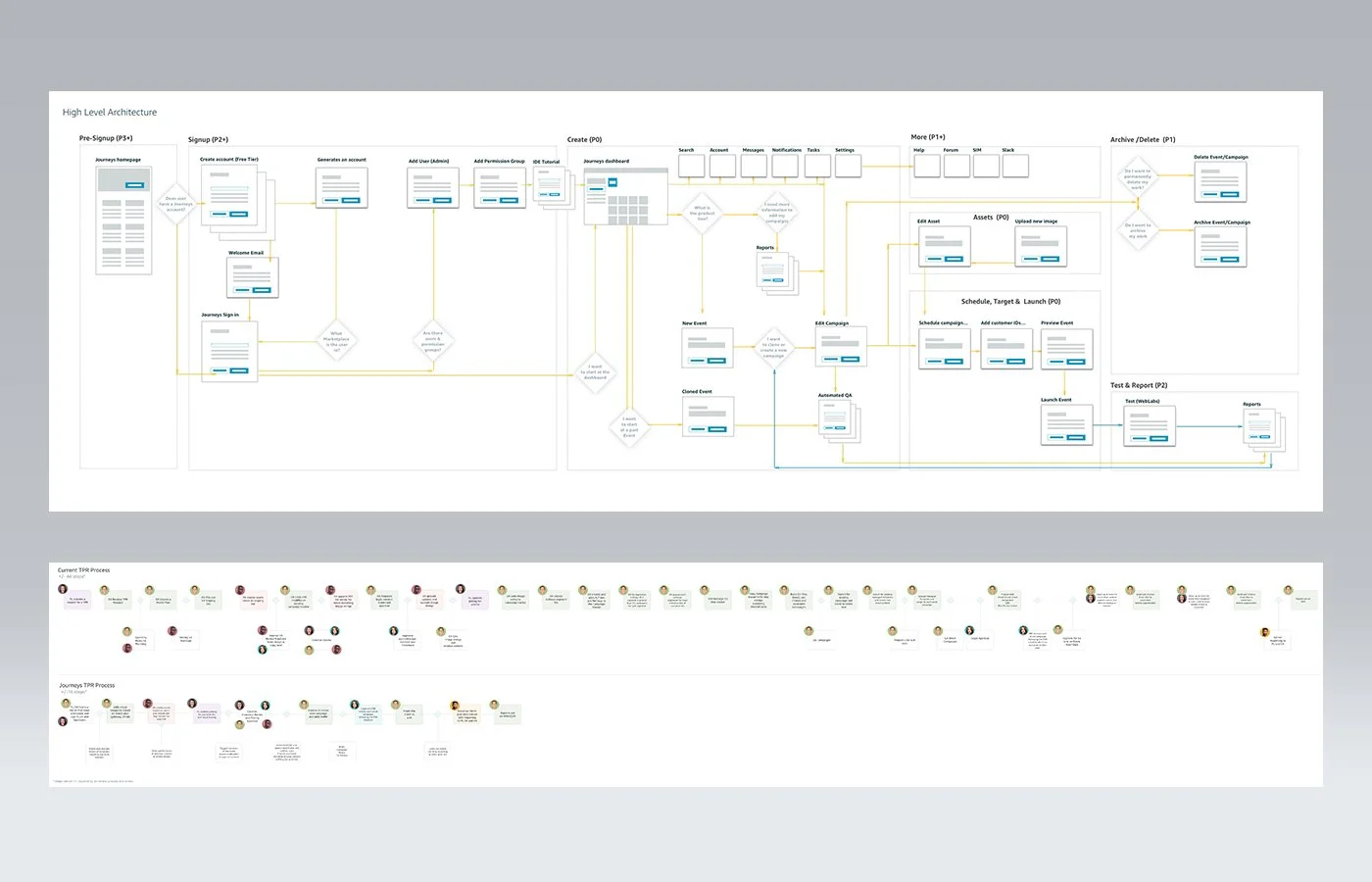The width and height of the screenshot is (1372, 882).
Task: Click the Reports stack in Create section
Action: pos(779,272)
